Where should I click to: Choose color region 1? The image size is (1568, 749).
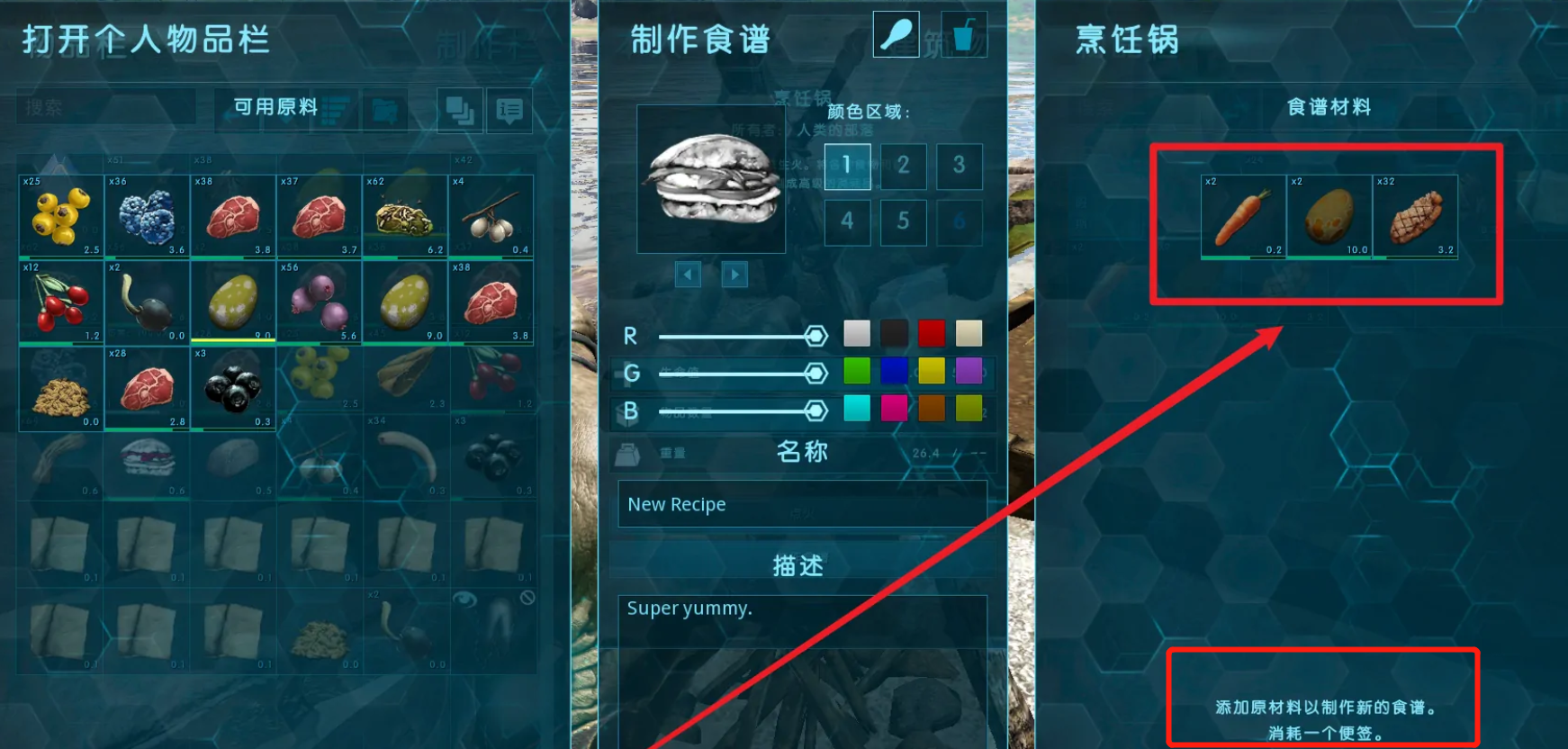(x=847, y=166)
